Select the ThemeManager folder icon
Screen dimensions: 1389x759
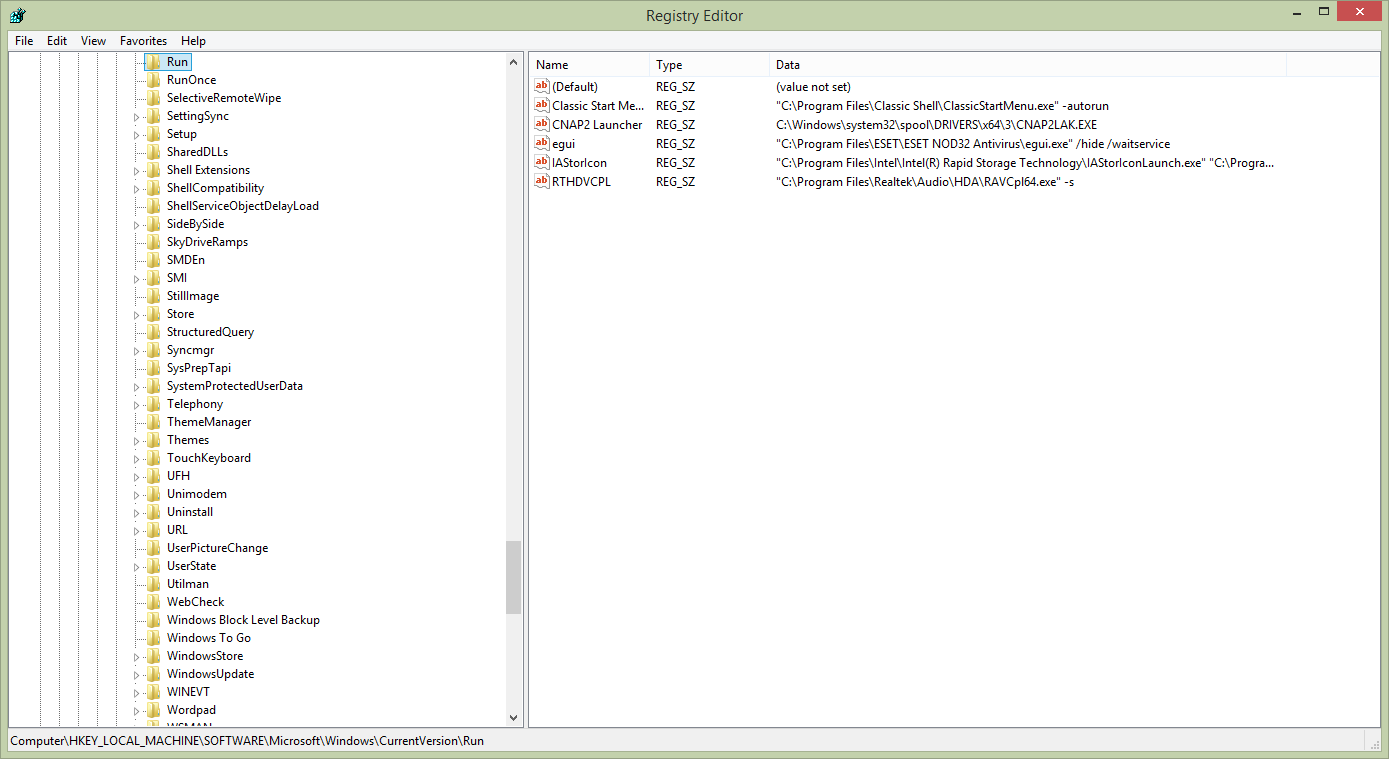click(x=153, y=422)
